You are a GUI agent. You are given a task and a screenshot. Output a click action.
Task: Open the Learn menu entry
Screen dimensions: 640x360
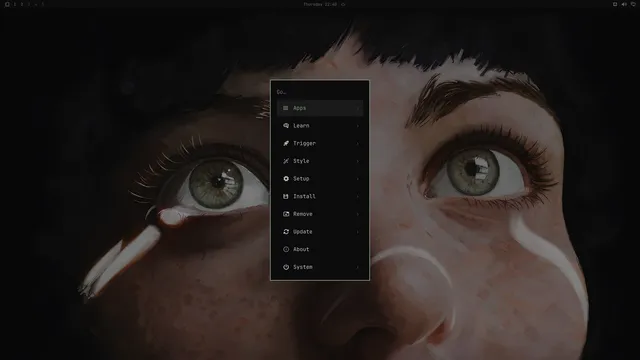[x=320, y=126]
